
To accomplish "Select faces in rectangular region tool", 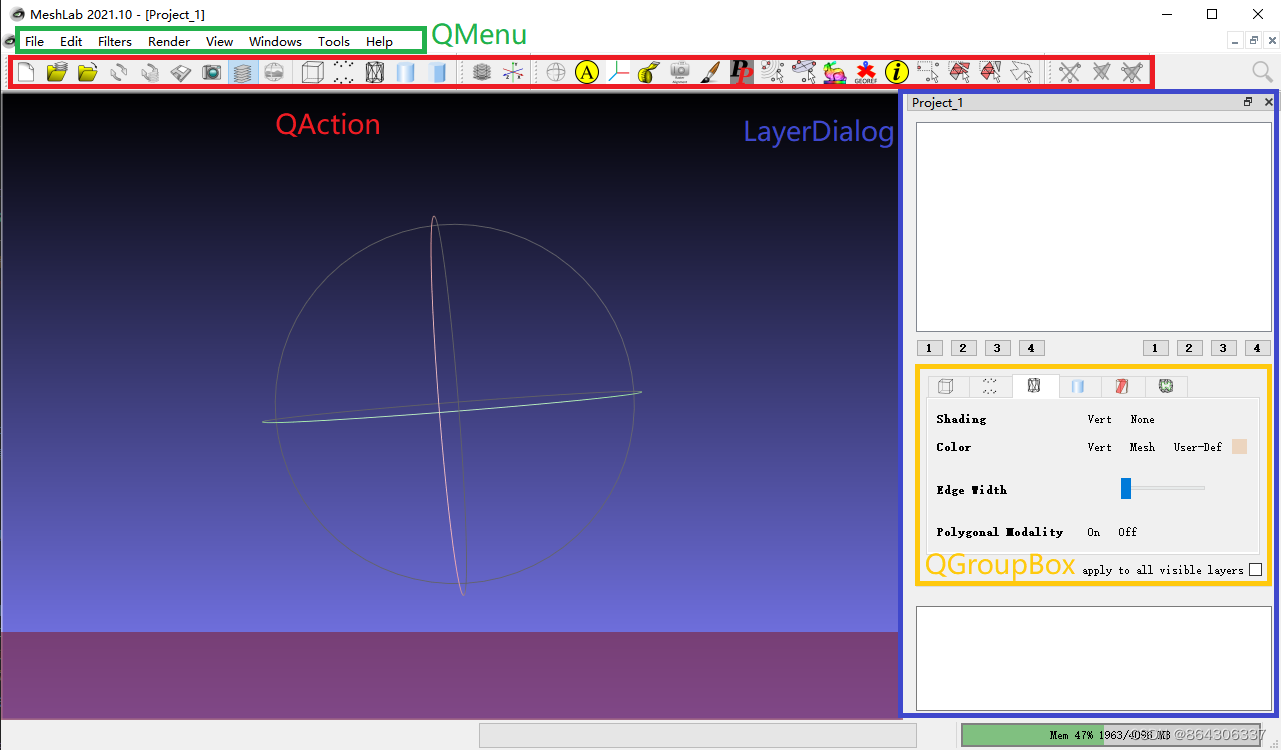I will (959, 72).
